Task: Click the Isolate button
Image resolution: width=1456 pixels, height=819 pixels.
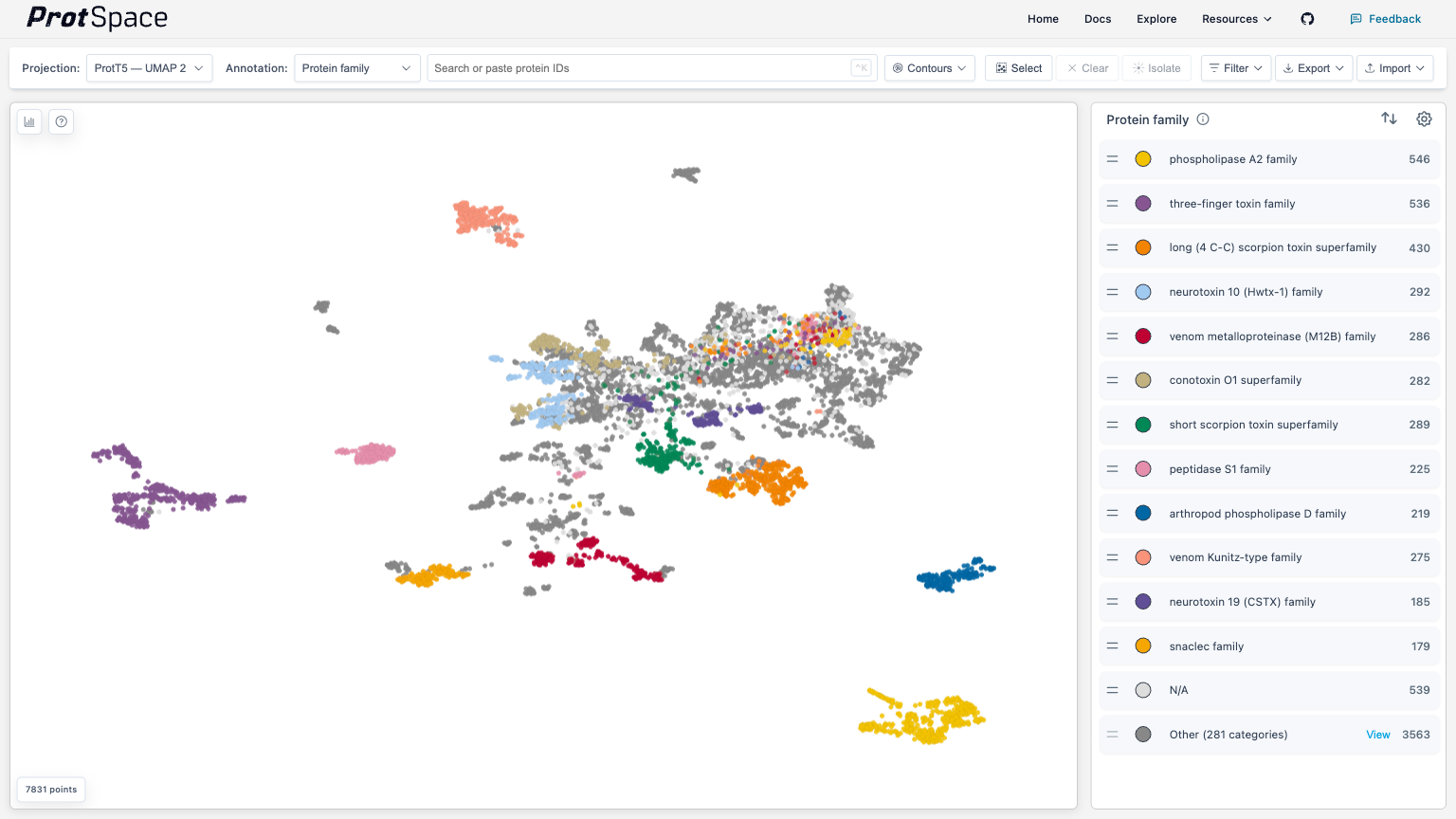Action: pos(1156,68)
